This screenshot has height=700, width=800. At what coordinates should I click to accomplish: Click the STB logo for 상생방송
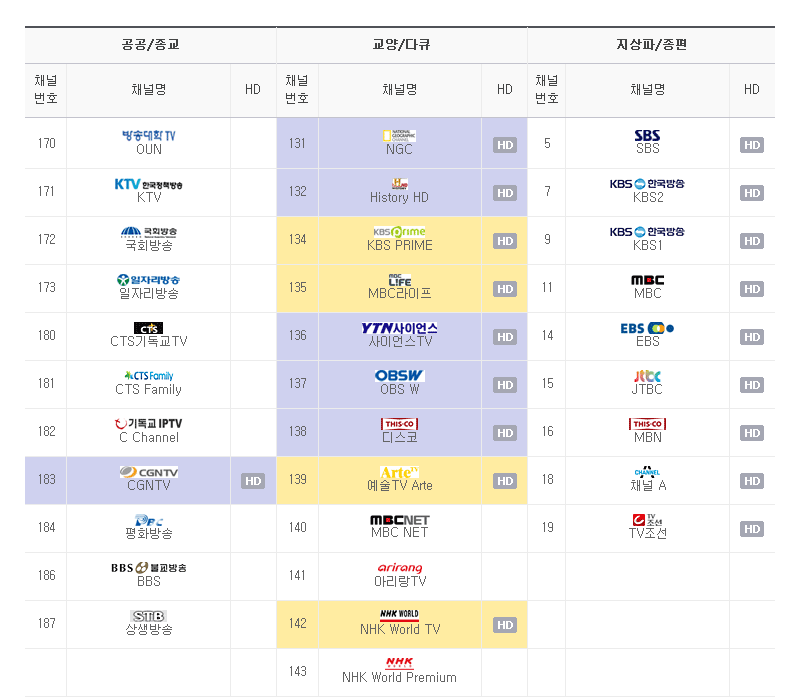pyautogui.click(x=148, y=616)
